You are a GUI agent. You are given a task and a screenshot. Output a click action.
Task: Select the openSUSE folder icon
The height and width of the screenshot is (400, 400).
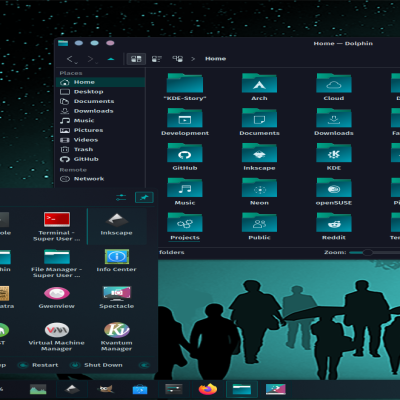[x=334, y=188]
